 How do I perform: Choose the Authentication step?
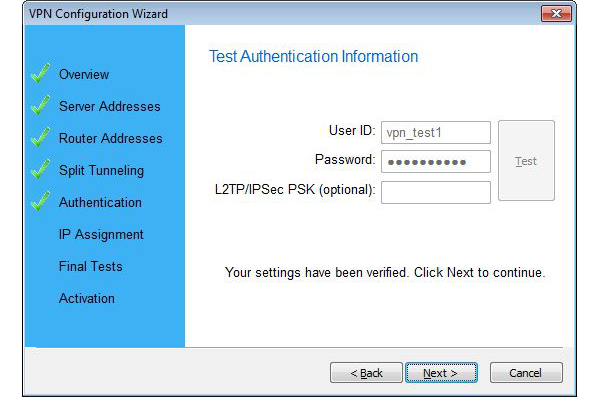(x=100, y=203)
